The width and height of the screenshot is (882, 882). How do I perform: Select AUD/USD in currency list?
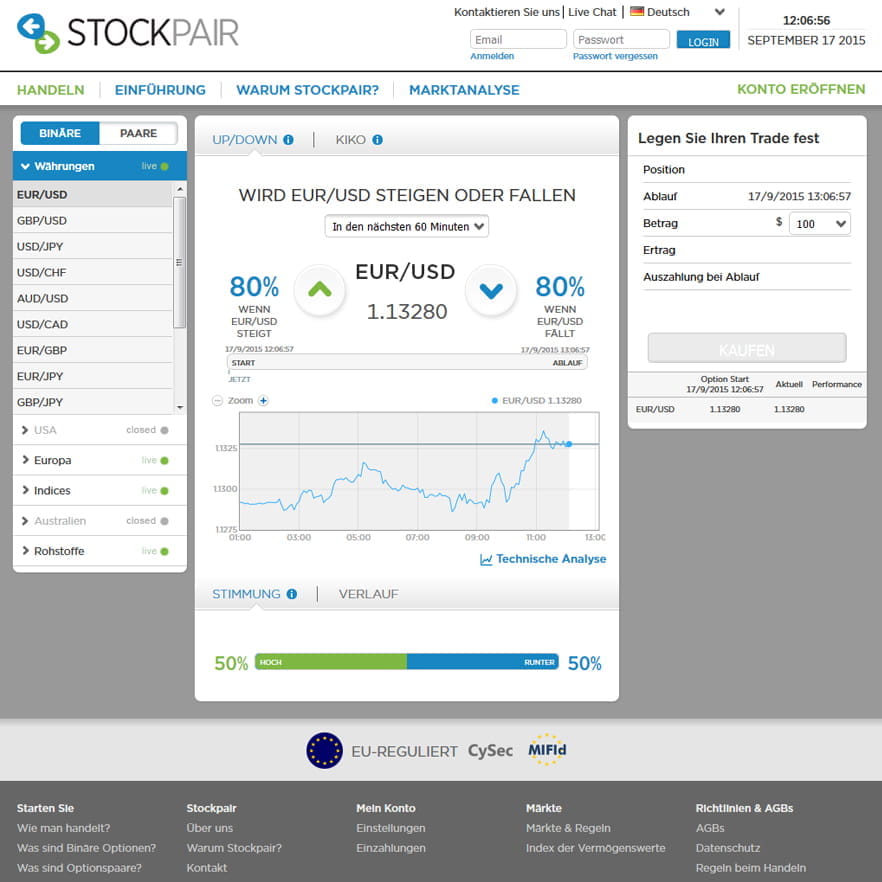tap(93, 298)
